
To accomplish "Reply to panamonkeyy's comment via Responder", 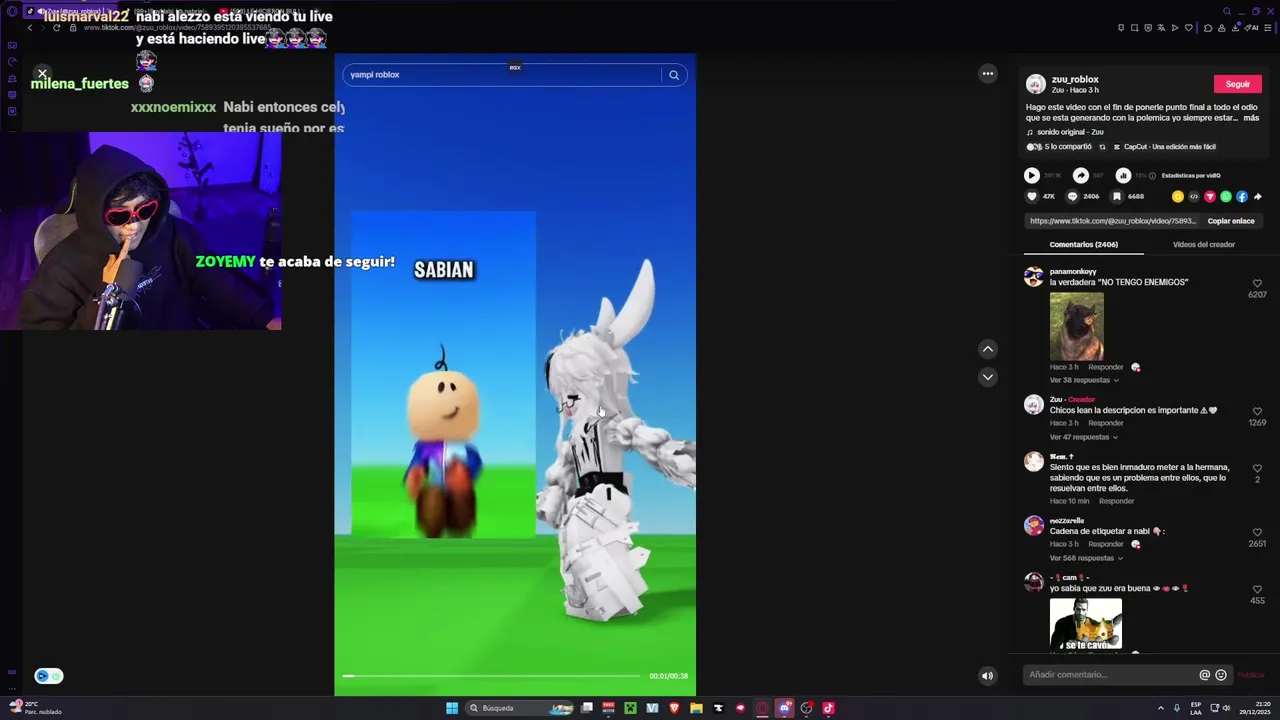I will coord(1105,367).
